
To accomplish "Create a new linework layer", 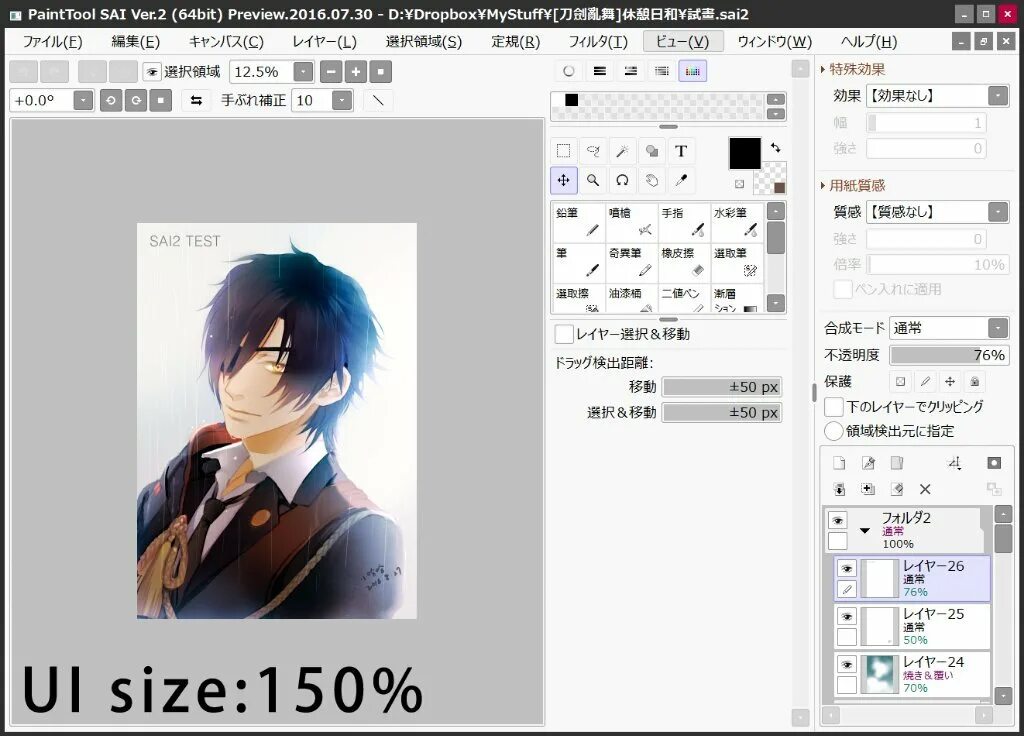I will point(868,463).
